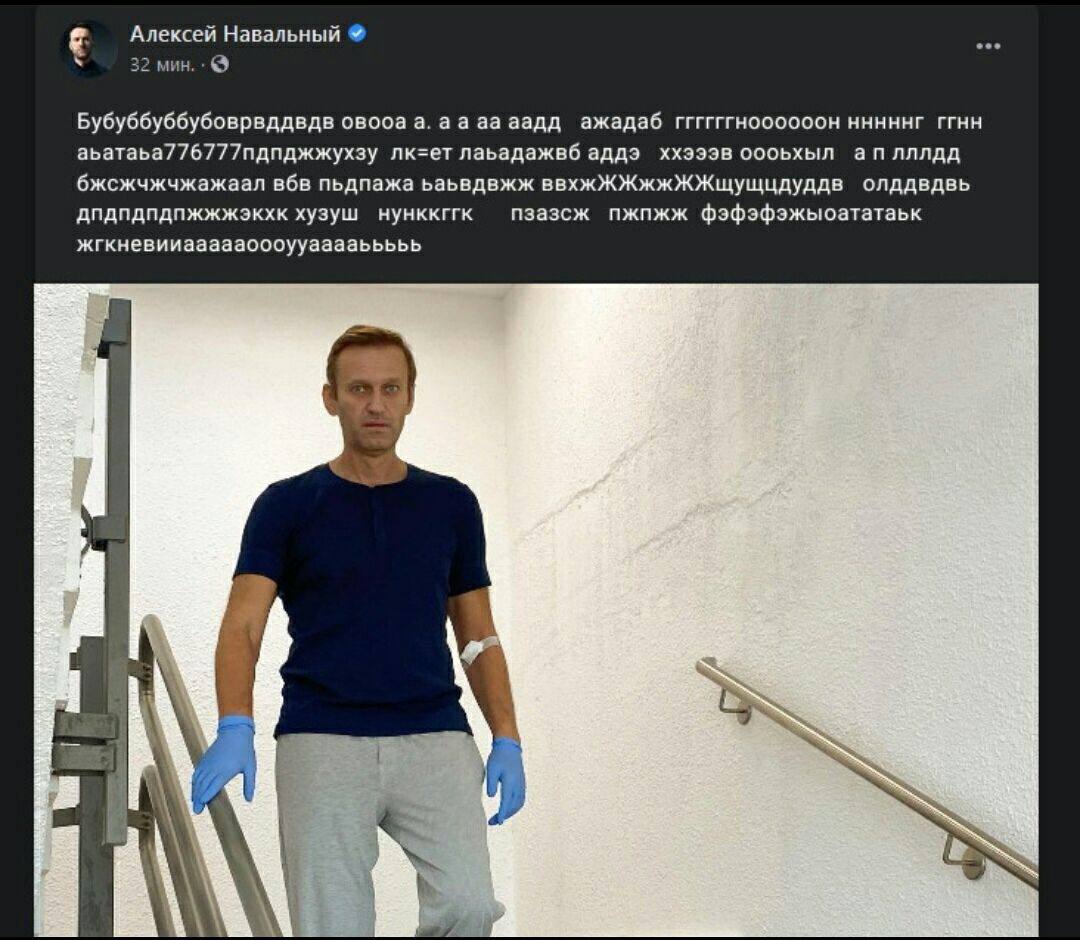Click the post text starting 'Бубуббуббубовр'

(529, 182)
